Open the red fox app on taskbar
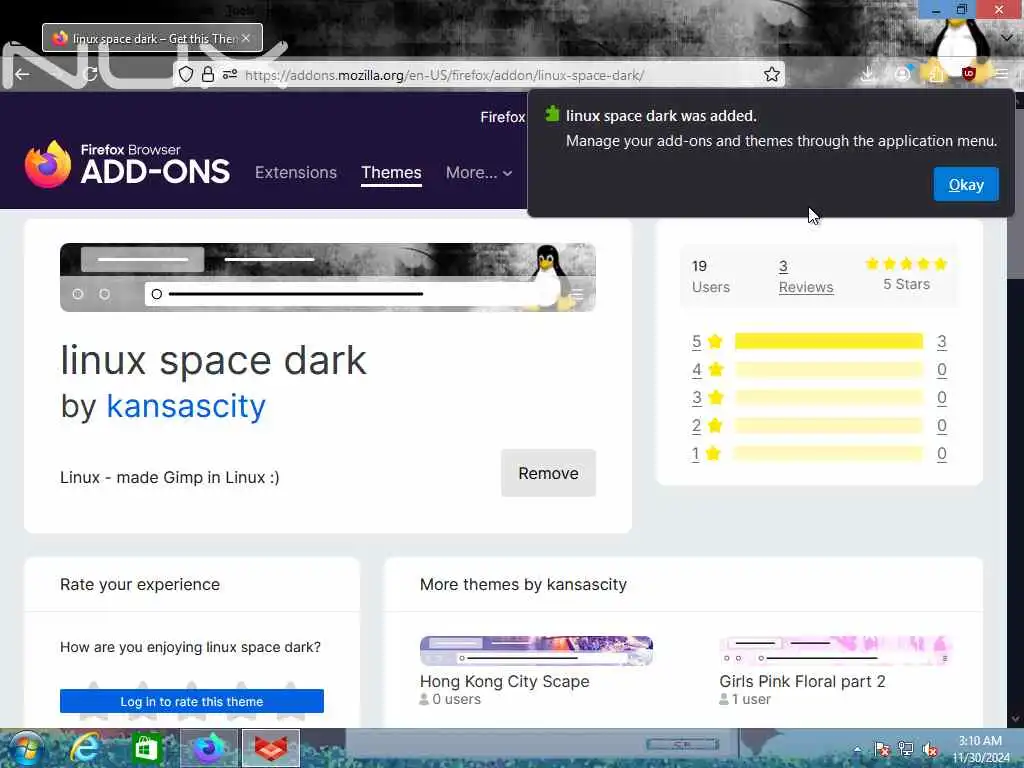Viewport: 1024px width, 768px height. pyautogui.click(x=271, y=748)
